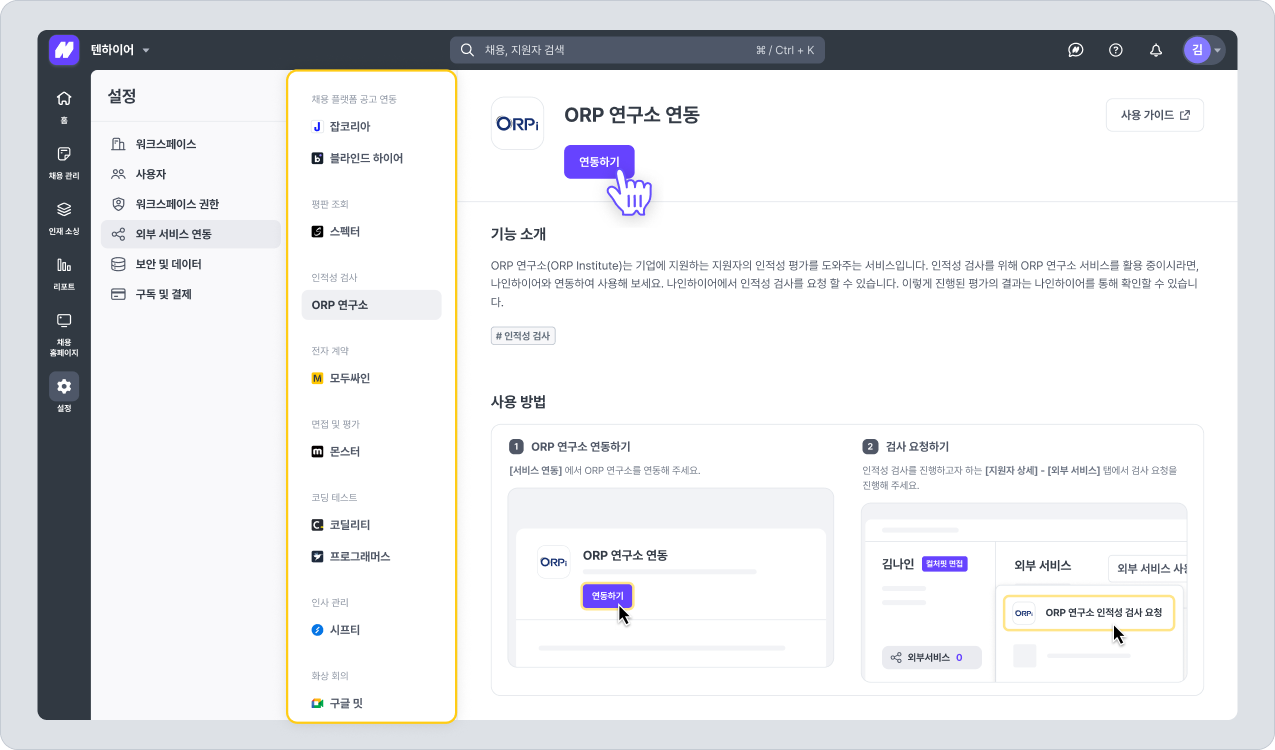
Task: Open the user profile avatar dropdown
Action: click(x=1203, y=50)
